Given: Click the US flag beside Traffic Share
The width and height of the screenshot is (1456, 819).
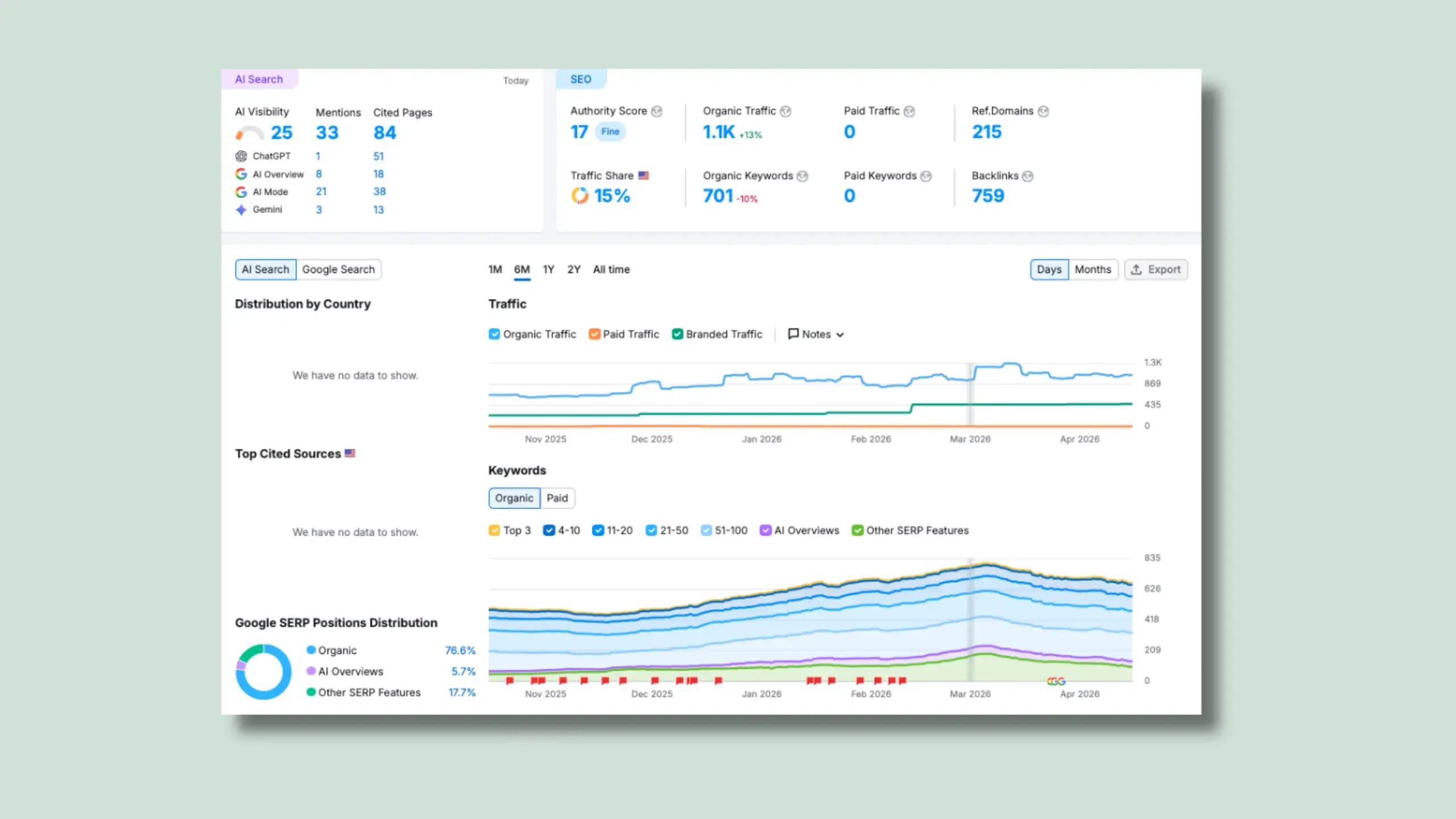Looking at the screenshot, I should point(644,176).
